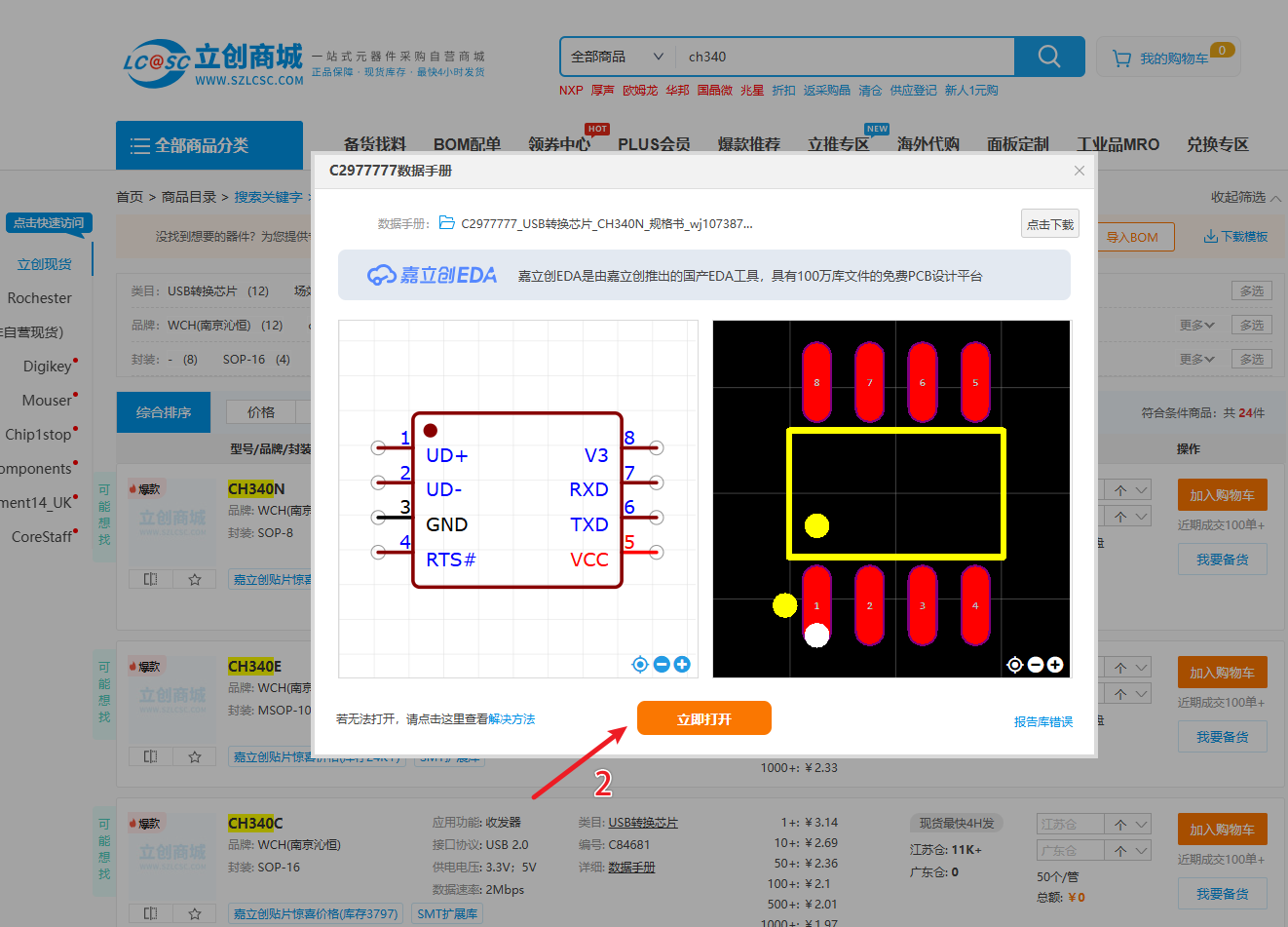Add CH340N to cart with 加入购物车
1288x927 pixels.
pyautogui.click(x=1223, y=495)
